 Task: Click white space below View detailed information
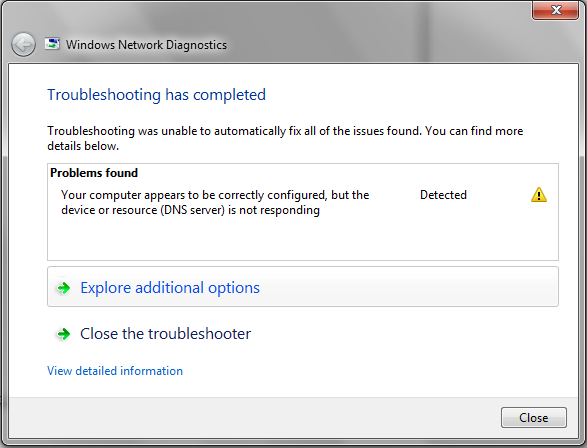(294, 387)
